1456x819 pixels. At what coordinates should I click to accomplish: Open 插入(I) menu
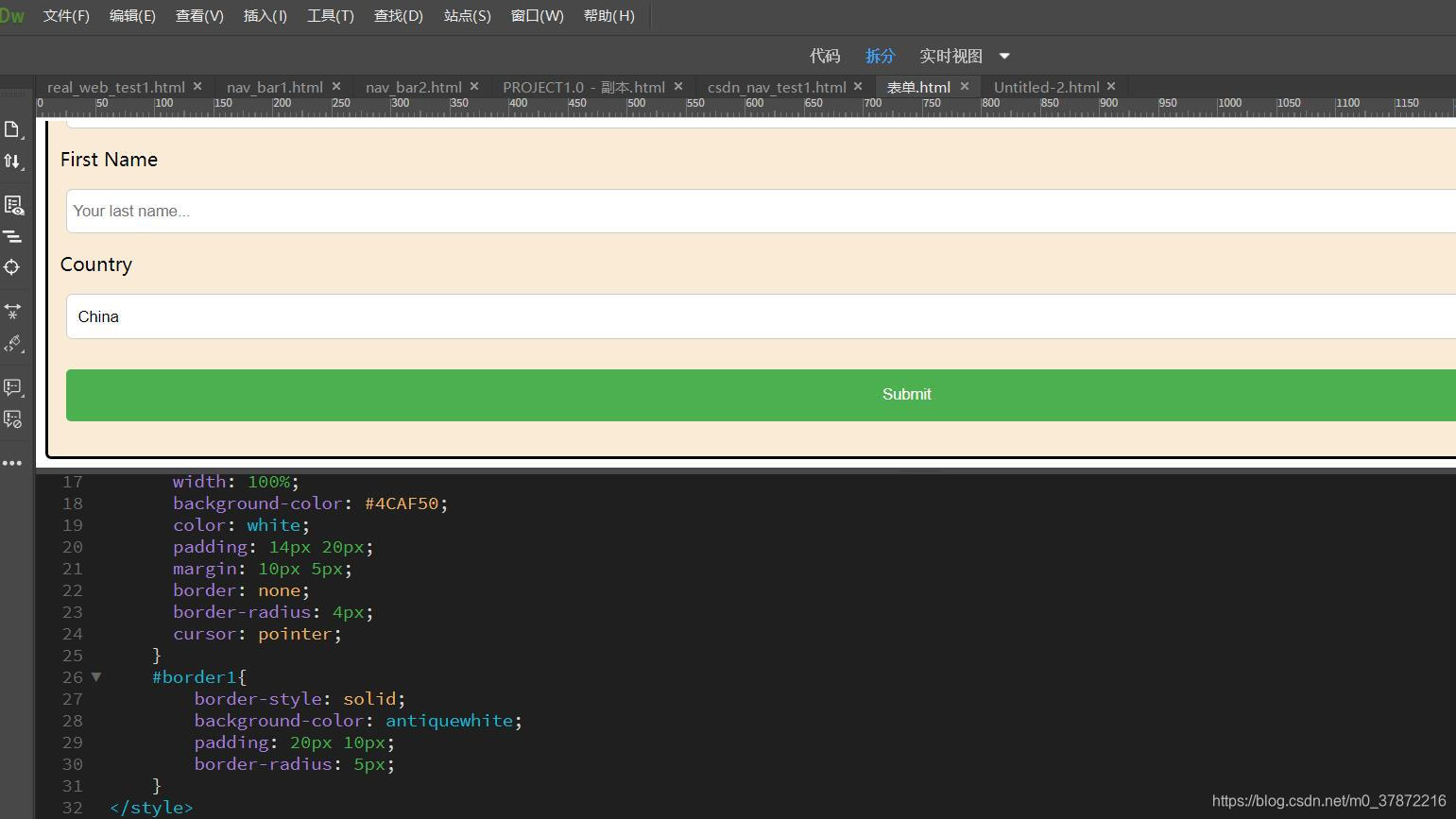pyautogui.click(x=266, y=16)
